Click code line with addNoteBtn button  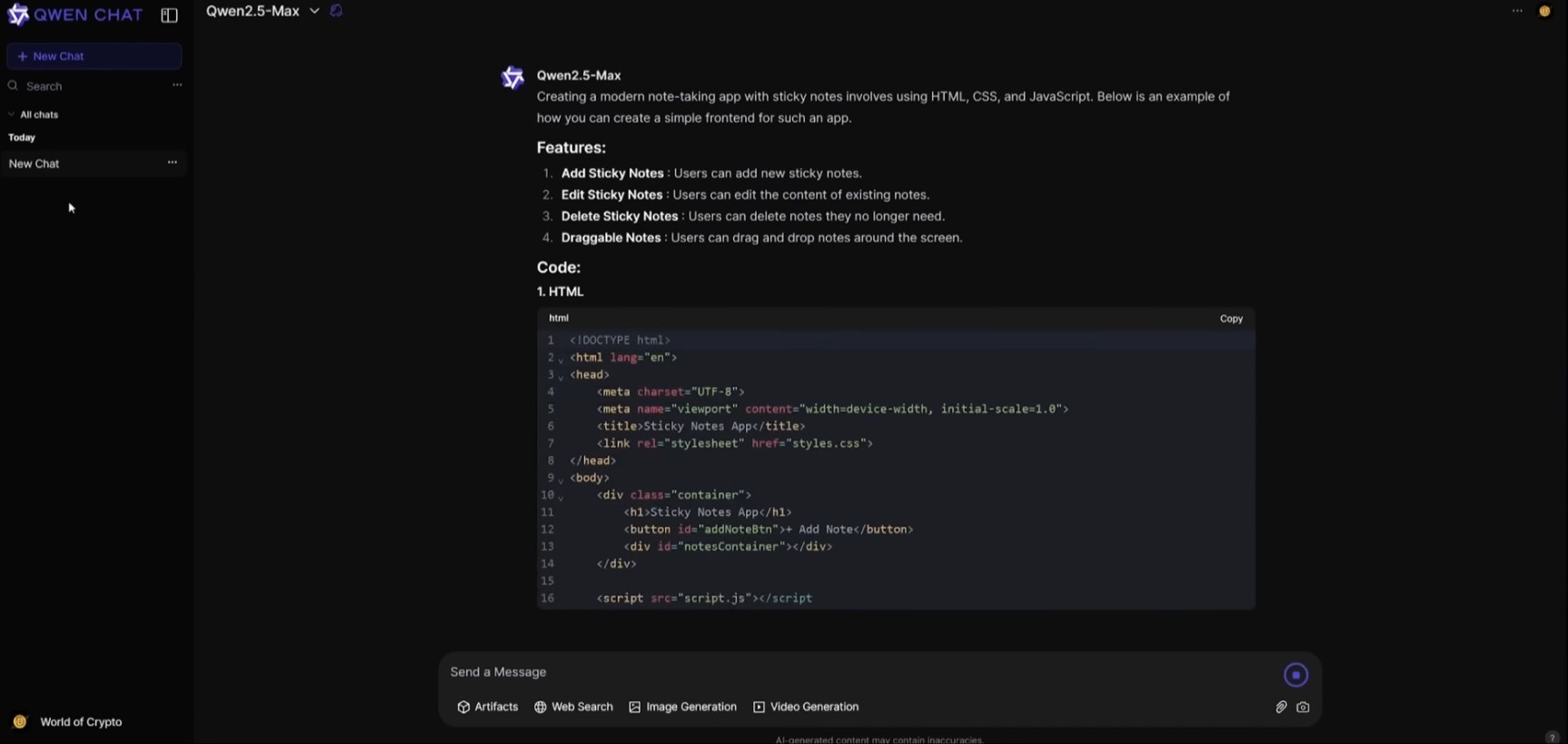point(768,530)
